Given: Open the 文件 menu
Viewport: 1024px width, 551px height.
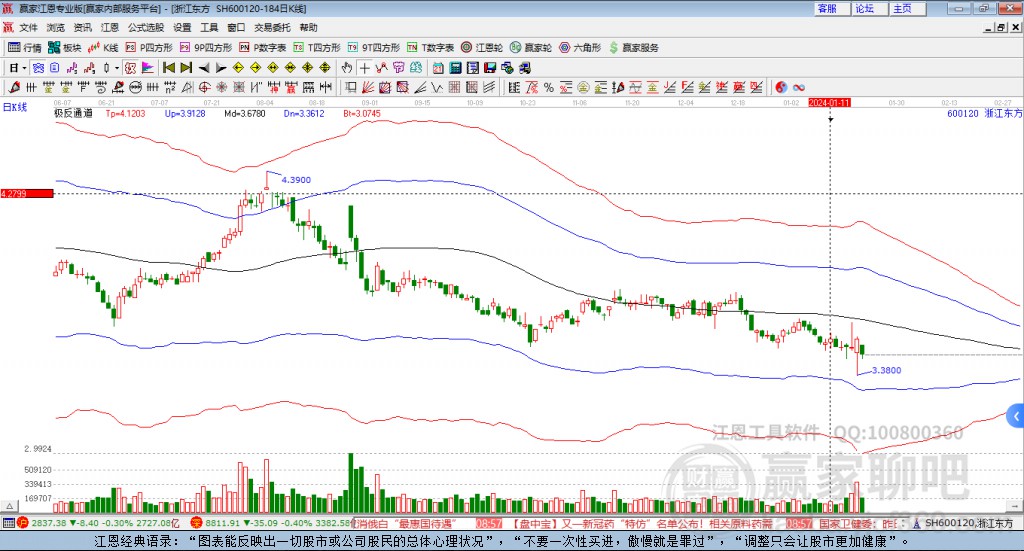Looking at the screenshot, I should point(28,27).
